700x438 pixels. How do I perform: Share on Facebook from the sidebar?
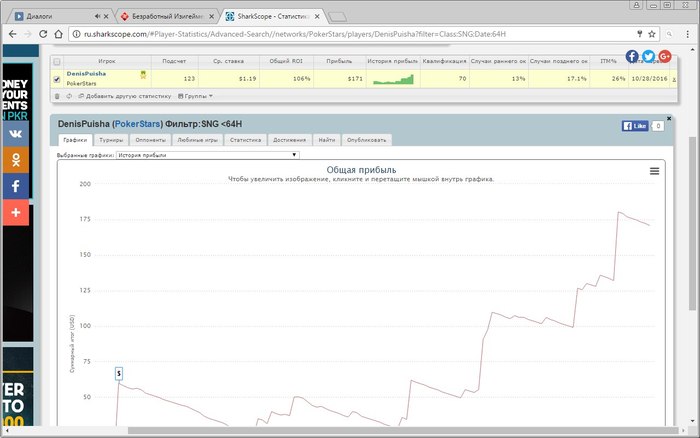click(16, 186)
